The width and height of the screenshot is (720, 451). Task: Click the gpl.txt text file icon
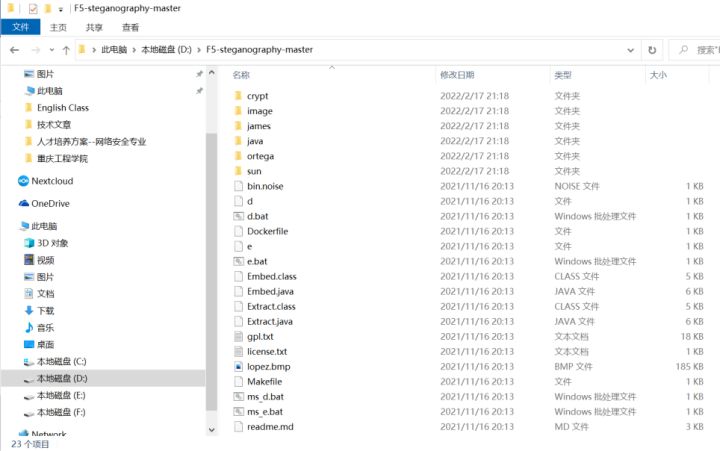pos(238,336)
